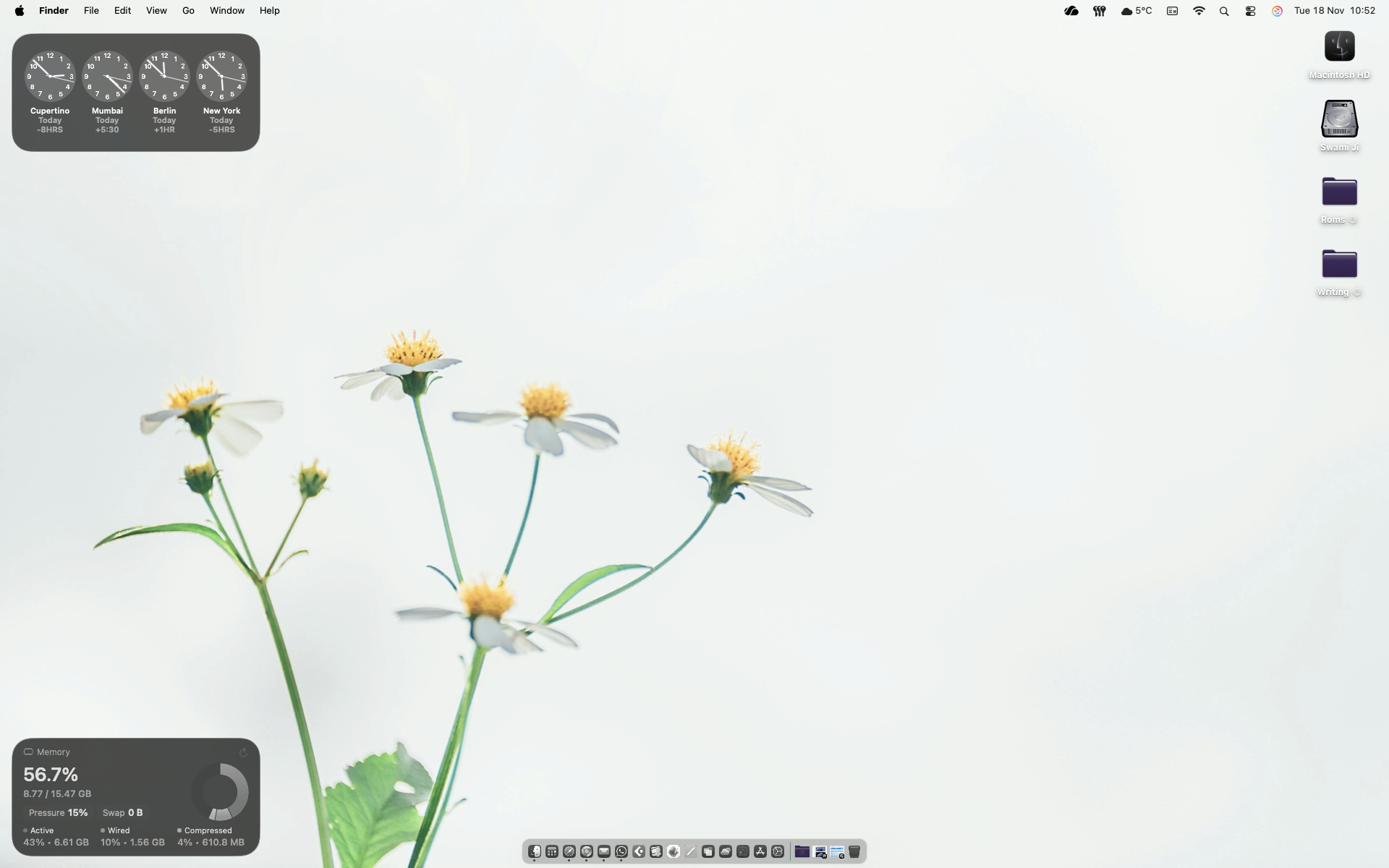Open Control Center from the menu bar

(1249, 10)
